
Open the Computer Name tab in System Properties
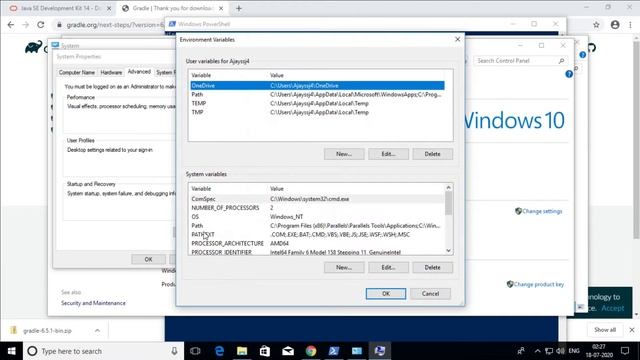point(77,72)
